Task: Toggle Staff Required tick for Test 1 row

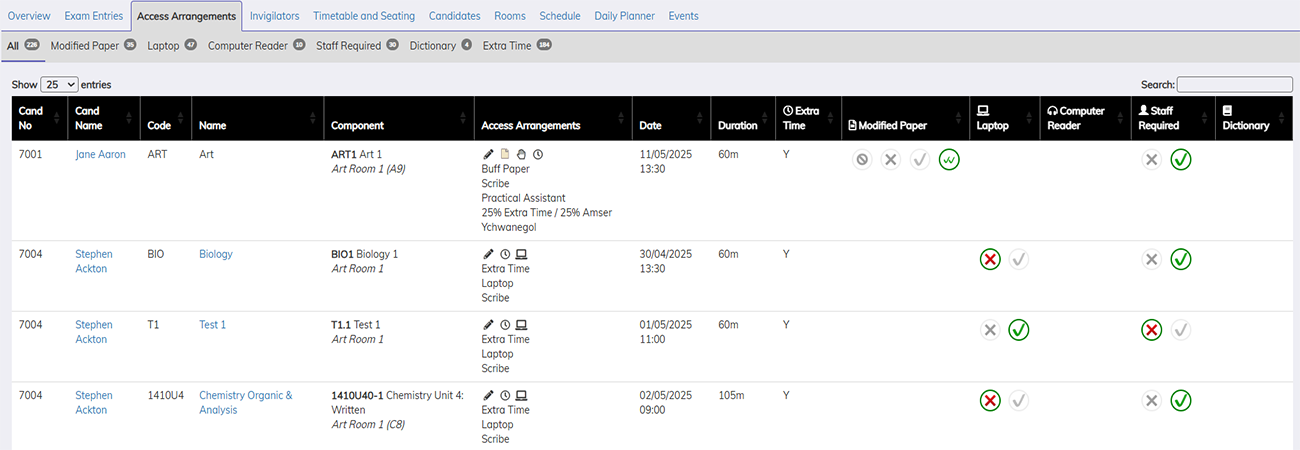Action: click(x=1181, y=330)
